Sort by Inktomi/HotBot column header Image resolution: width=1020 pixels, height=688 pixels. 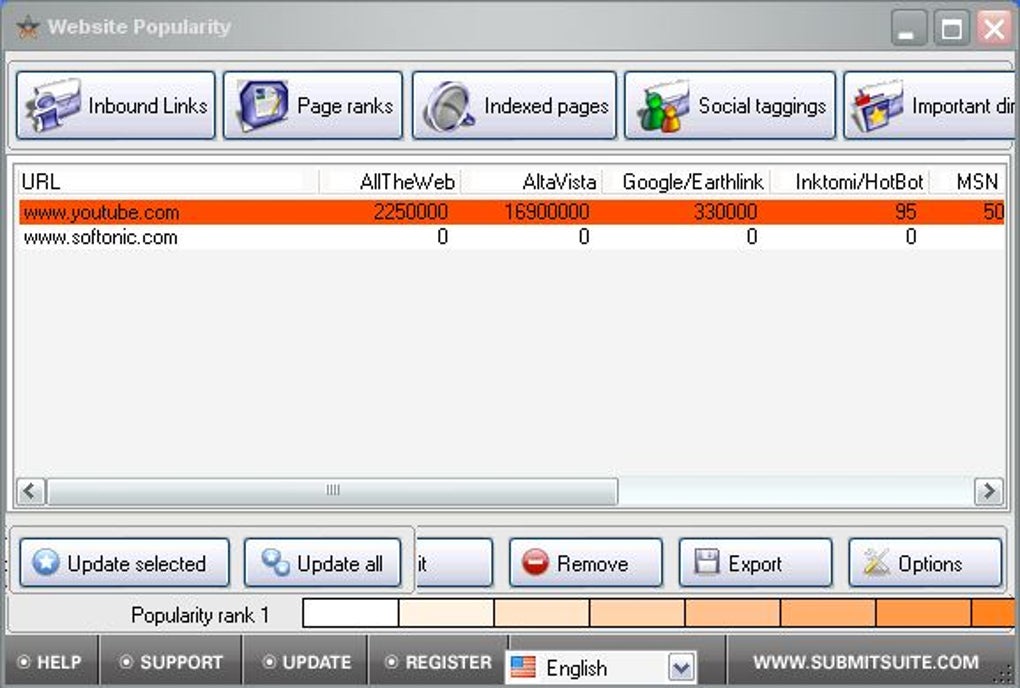pos(851,181)
